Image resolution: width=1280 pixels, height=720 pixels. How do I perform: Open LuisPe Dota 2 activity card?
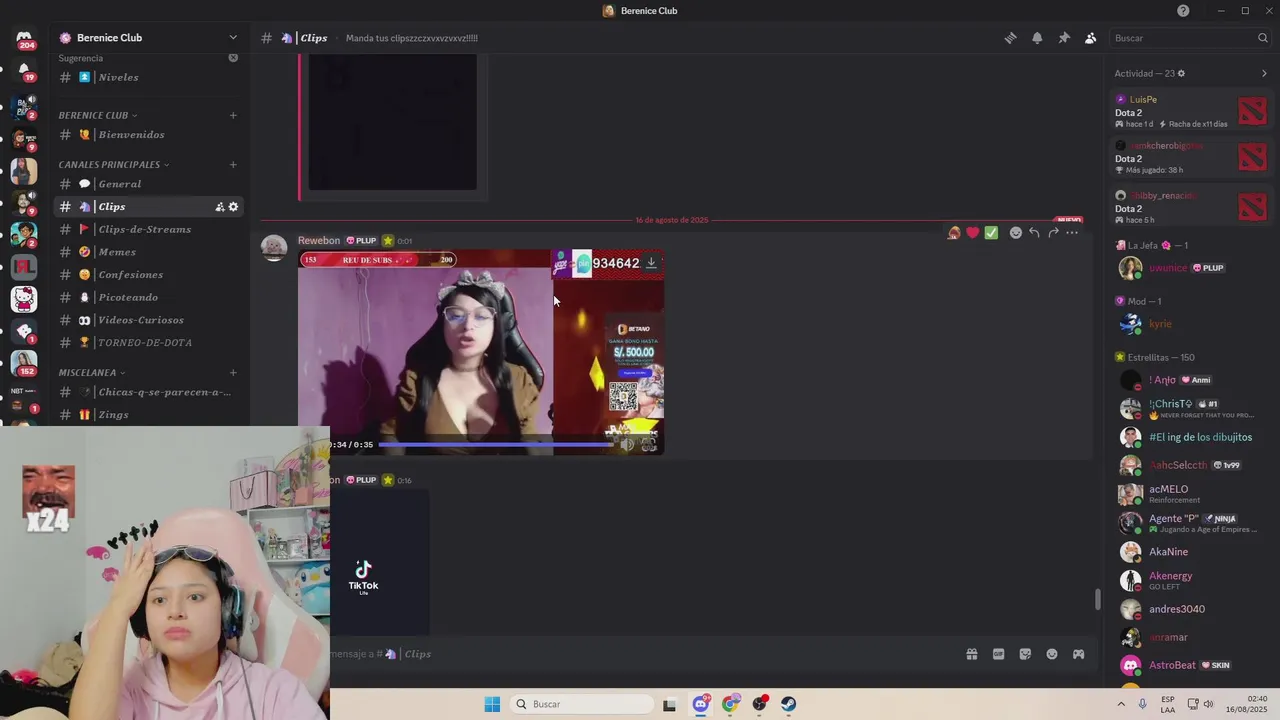pos(1191,111)
